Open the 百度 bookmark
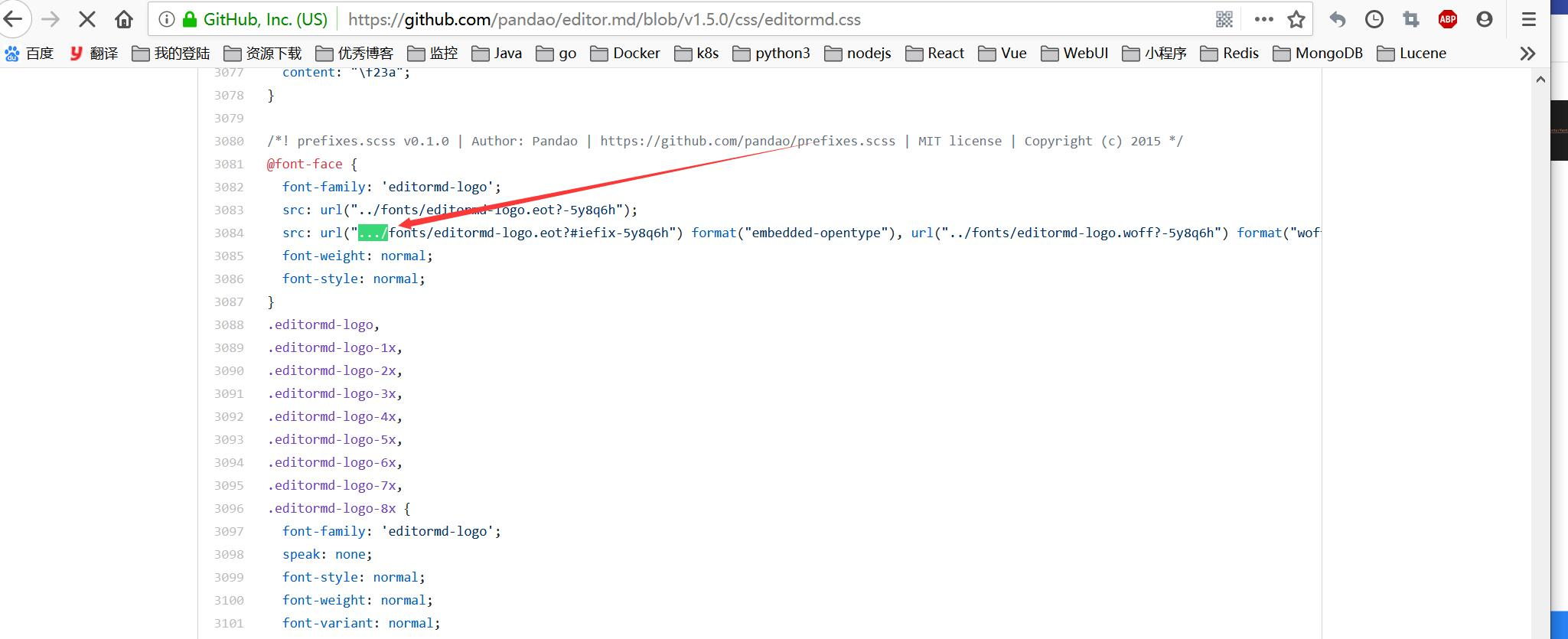The image size is (1568, 639). [x=29, y=54]
